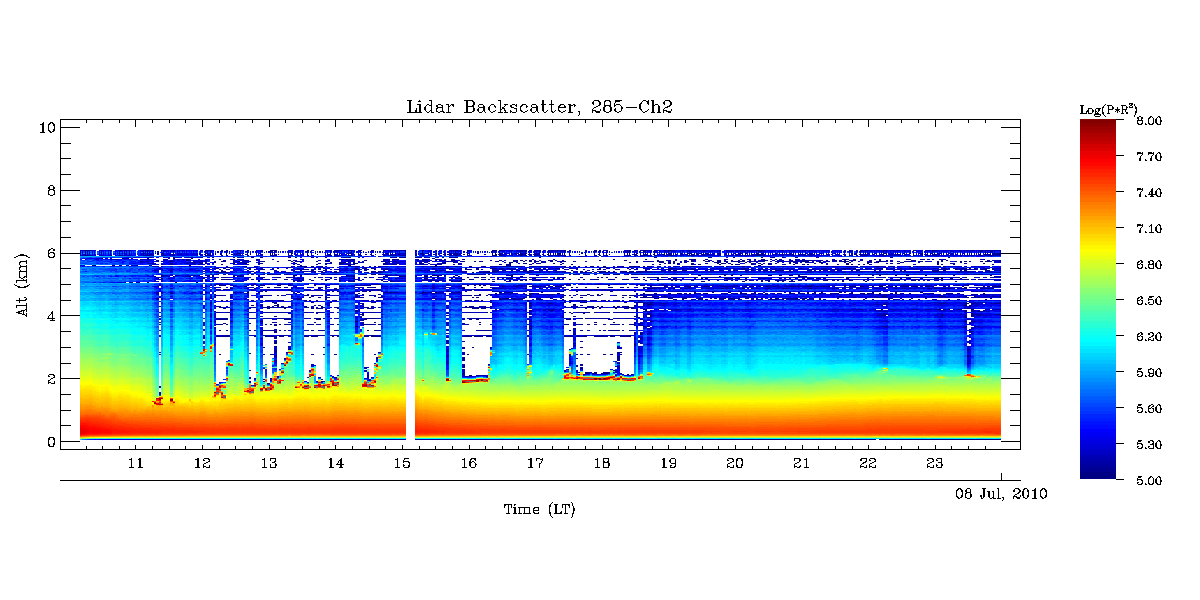Click the altitude axis label 0
This screenshot has width=1200, height=600.
click(x=50, y=442)
